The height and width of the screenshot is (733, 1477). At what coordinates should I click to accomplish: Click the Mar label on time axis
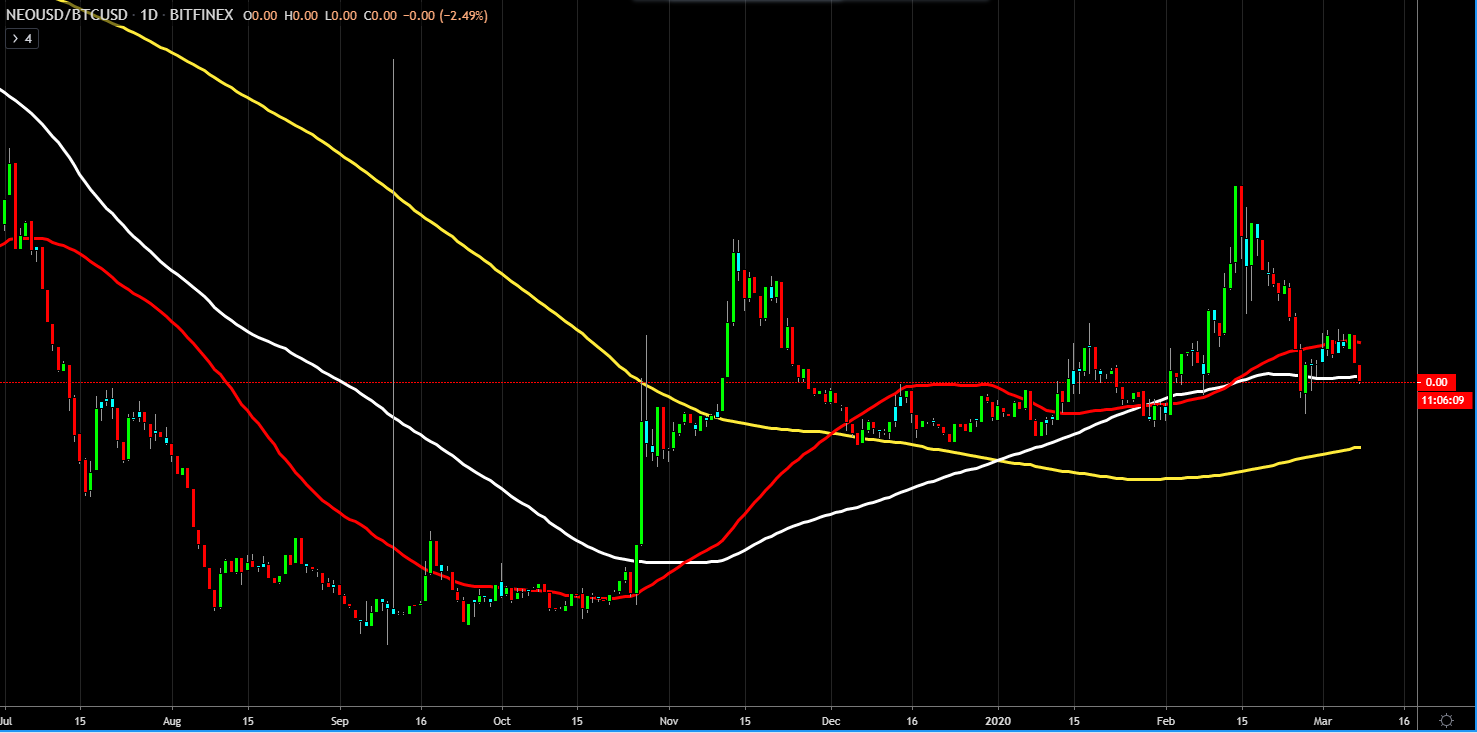(x=1323, y=719)
